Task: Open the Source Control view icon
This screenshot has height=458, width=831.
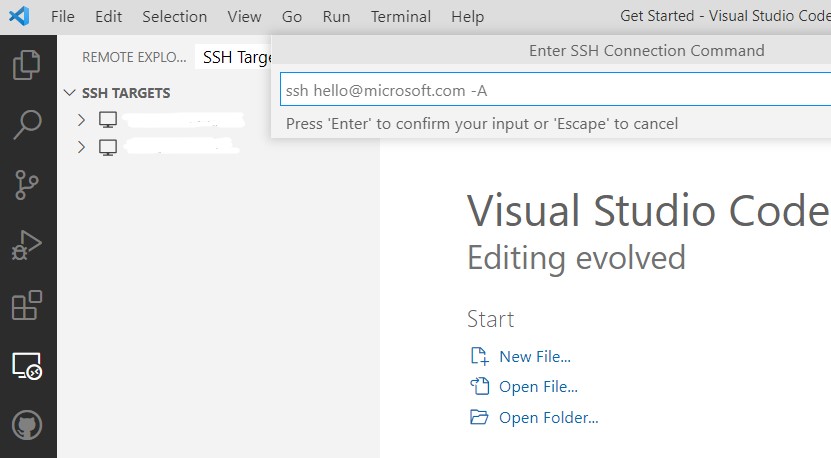Action: point(27,185)
